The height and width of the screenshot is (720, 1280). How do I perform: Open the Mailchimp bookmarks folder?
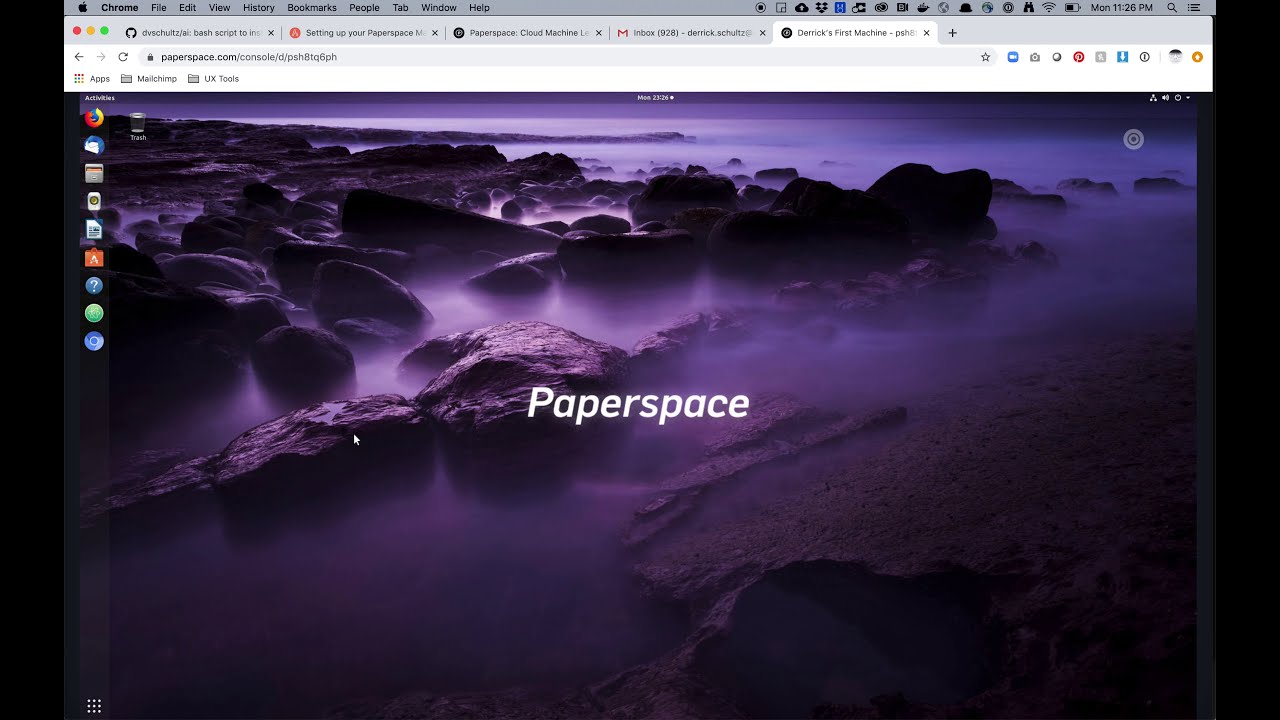[149, 79]
